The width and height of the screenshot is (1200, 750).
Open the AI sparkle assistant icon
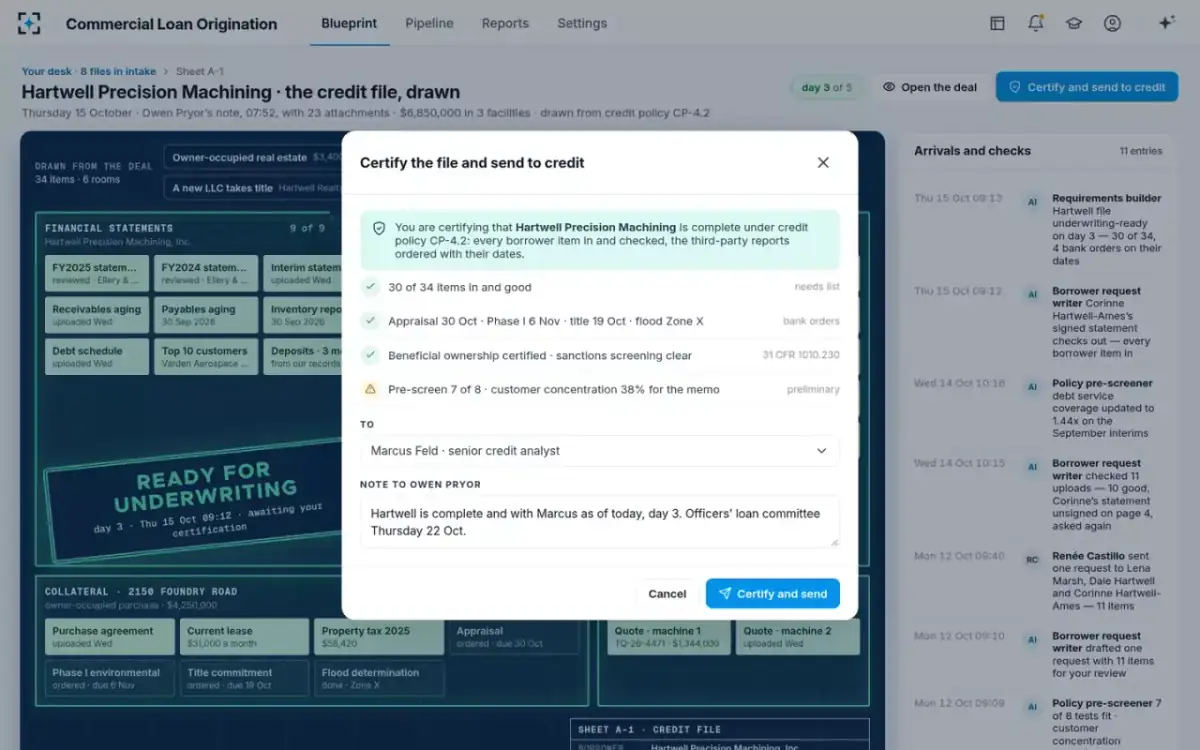1166,23
